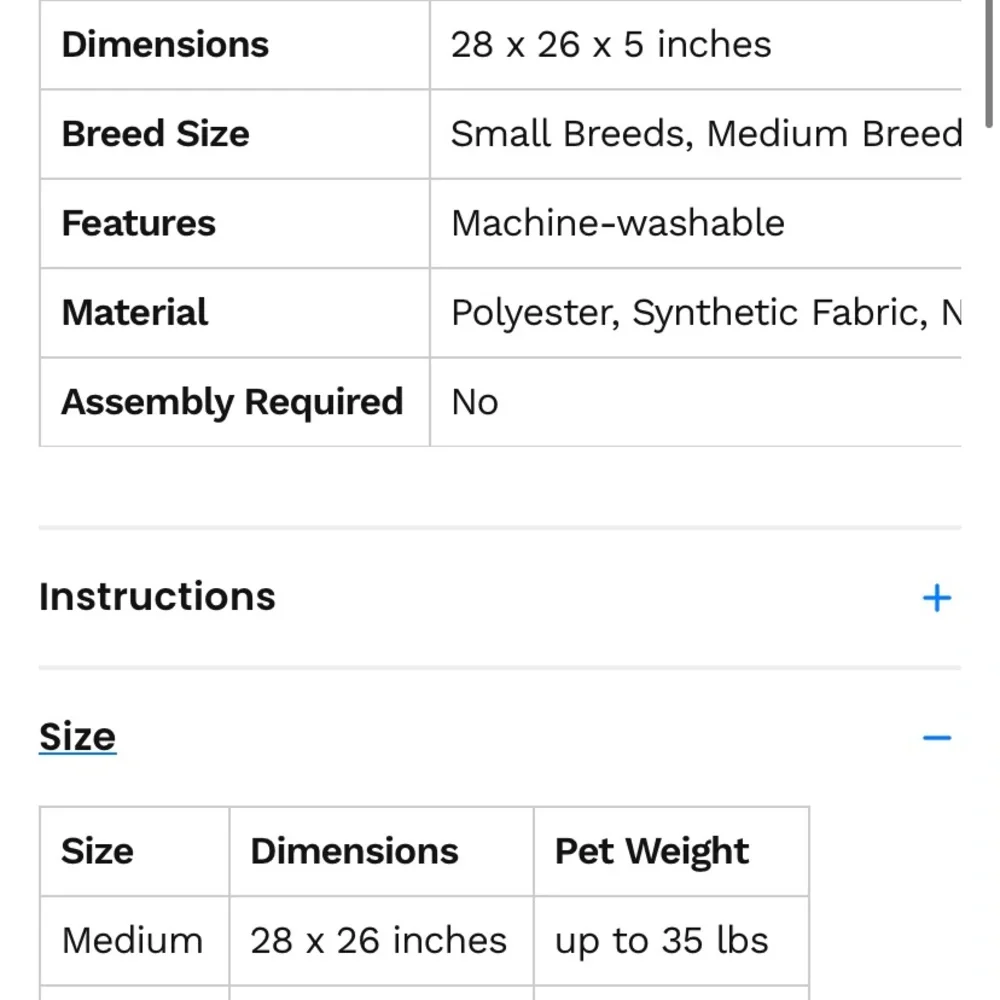
Task: Click the Size column header in size table
Action: tap(97, 851)
